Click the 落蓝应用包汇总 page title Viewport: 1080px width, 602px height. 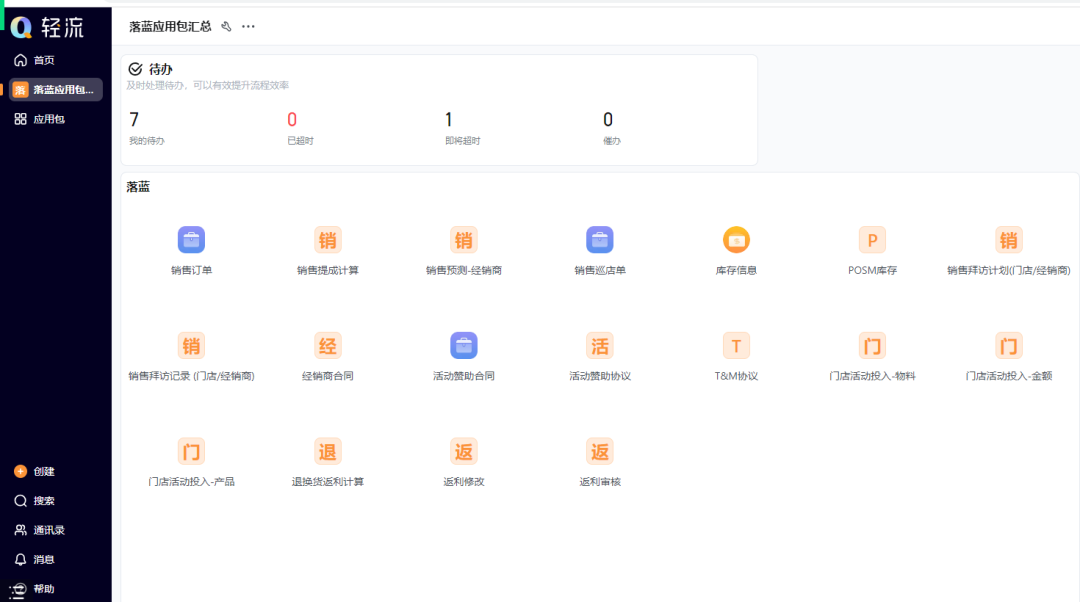coord(170,27)
